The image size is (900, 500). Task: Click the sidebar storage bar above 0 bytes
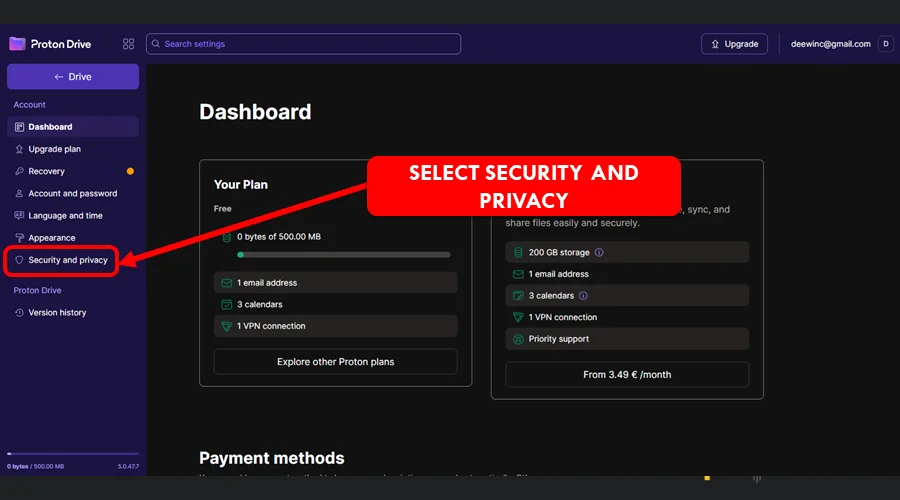click(x=73, y=454)
